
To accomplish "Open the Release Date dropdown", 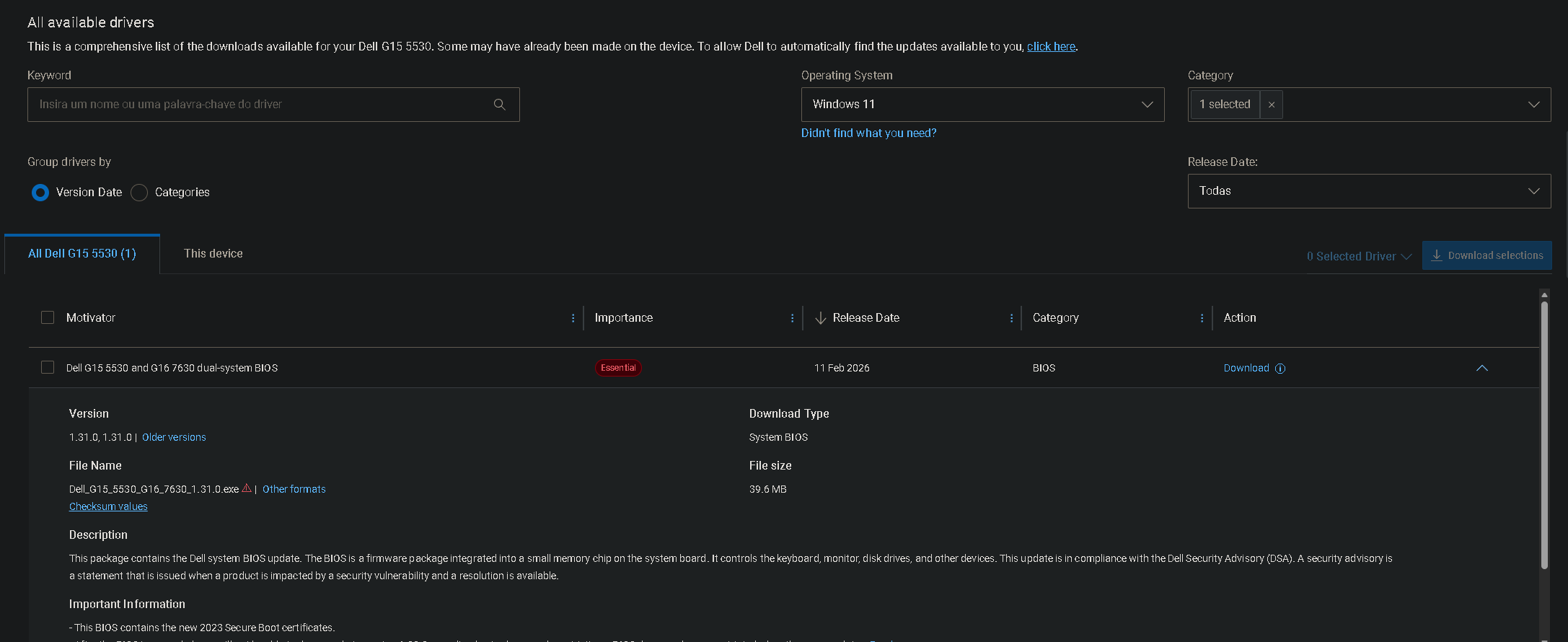I will (x=1369, y=191).
